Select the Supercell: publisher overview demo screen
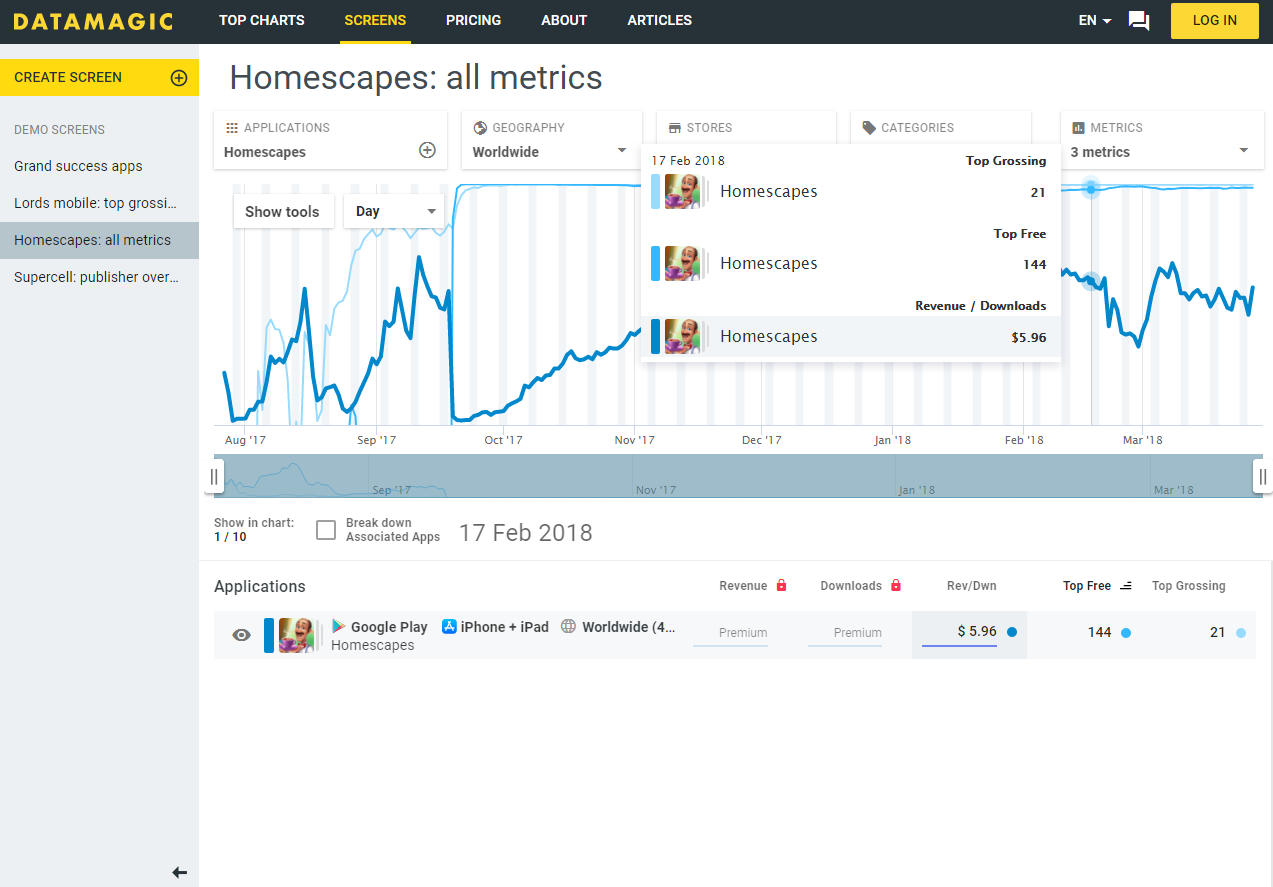The width and height of the screenshot is (1273, 887). point(99,277)
